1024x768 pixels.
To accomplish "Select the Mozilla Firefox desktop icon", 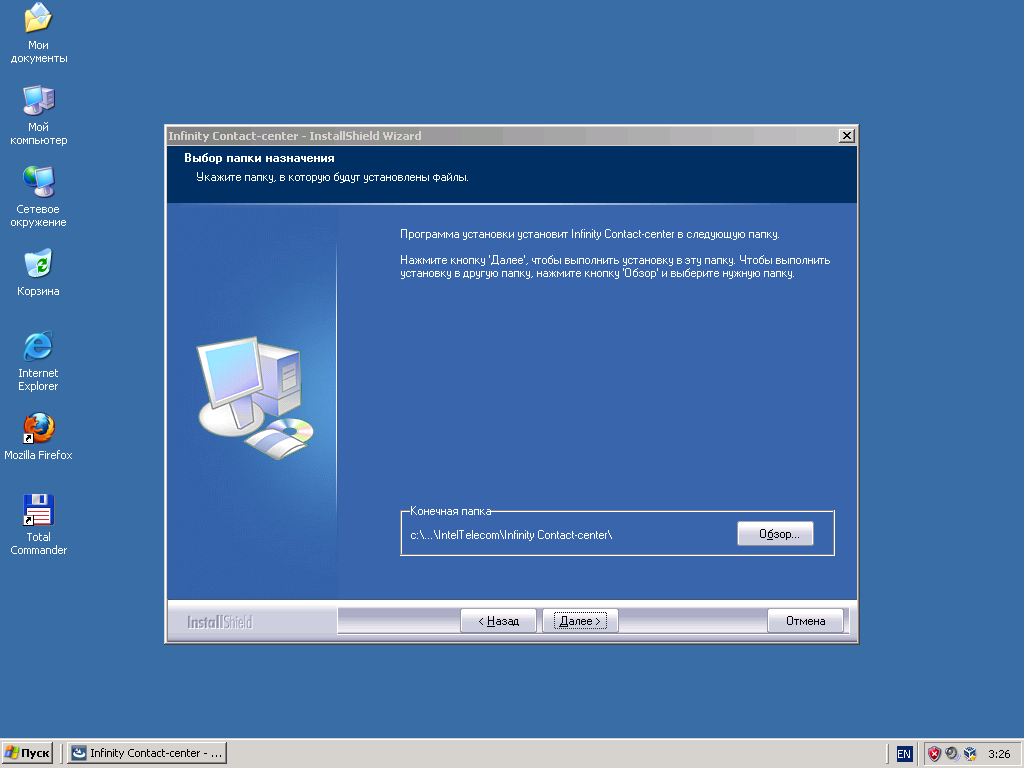I will point(38,437).
